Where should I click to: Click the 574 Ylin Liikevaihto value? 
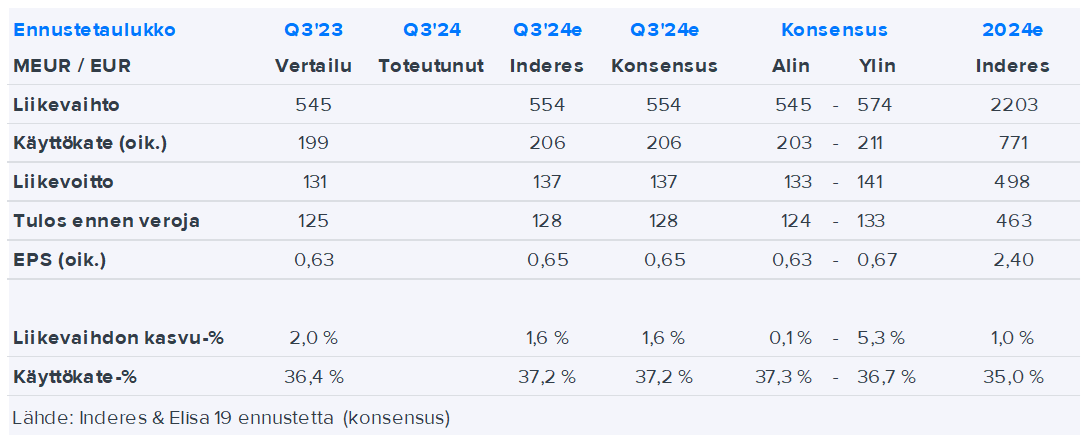[x=874, y=105]
